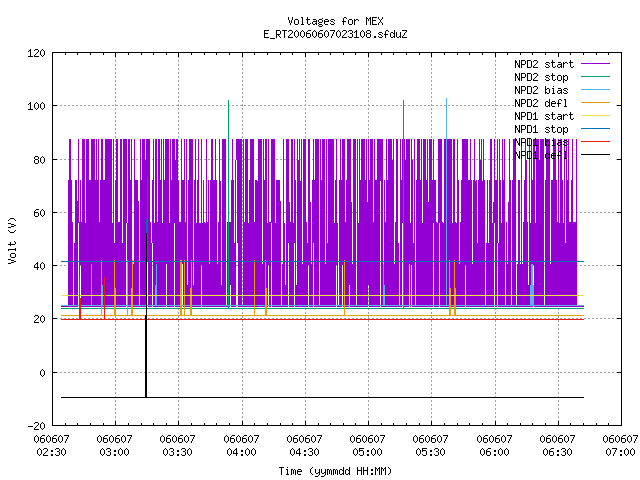Click the y-axis tick label 60

pos(39,213)
